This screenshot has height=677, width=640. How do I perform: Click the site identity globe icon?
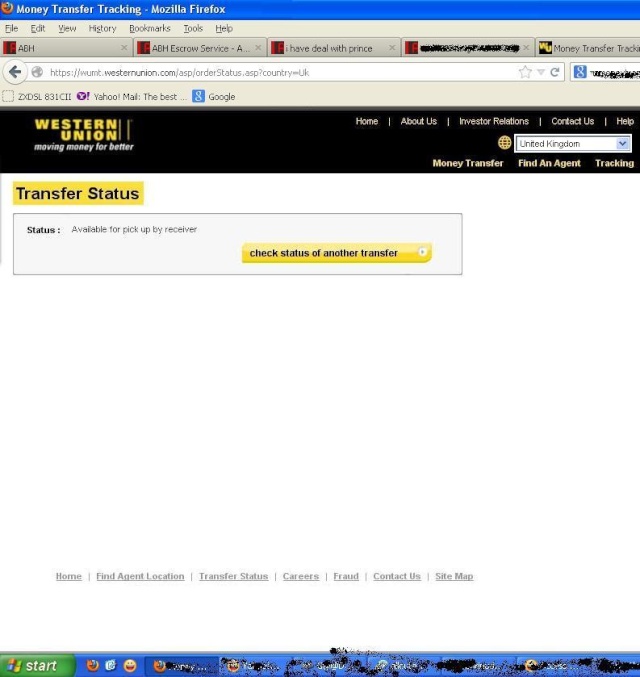click(37, 72)
